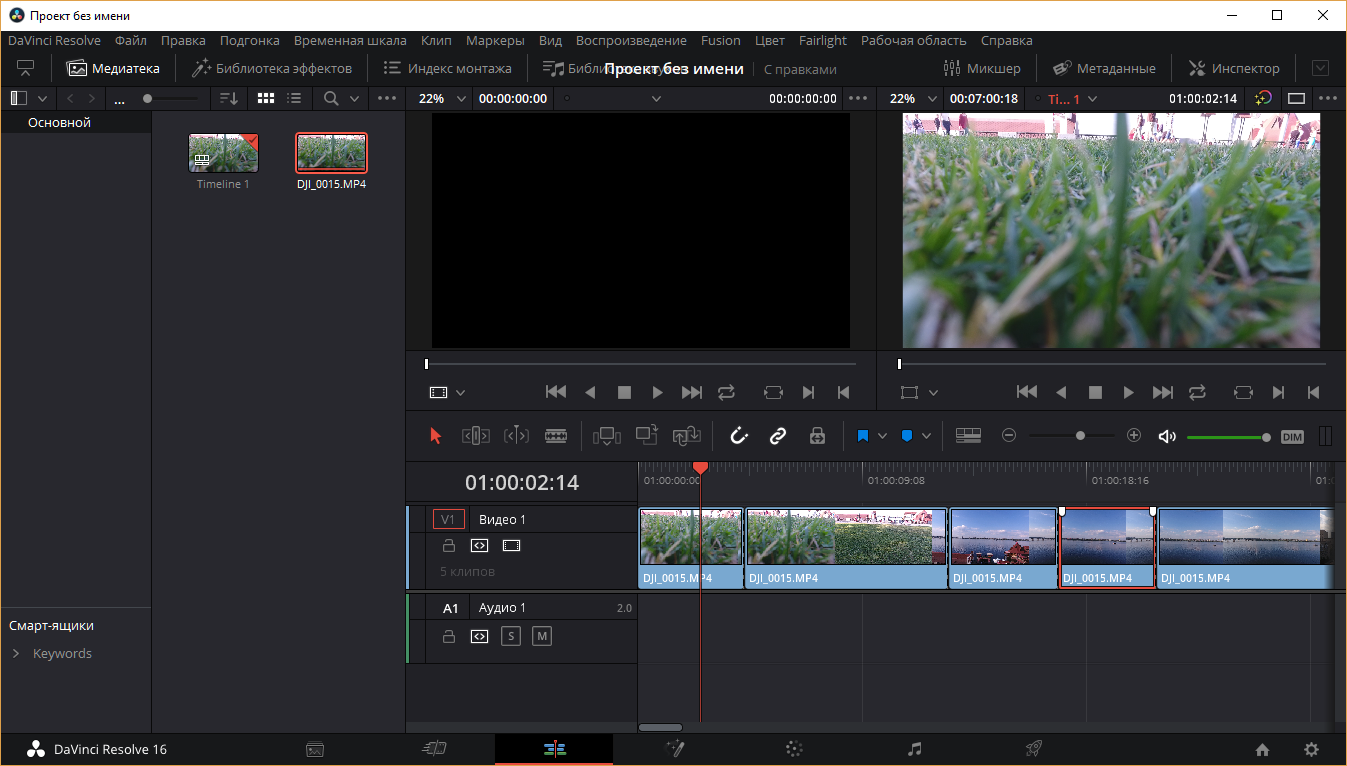Viewport: 1347px width, 766px height.
Task: Click the Overwrite clip icon
Action: click(x=647, y=435)
